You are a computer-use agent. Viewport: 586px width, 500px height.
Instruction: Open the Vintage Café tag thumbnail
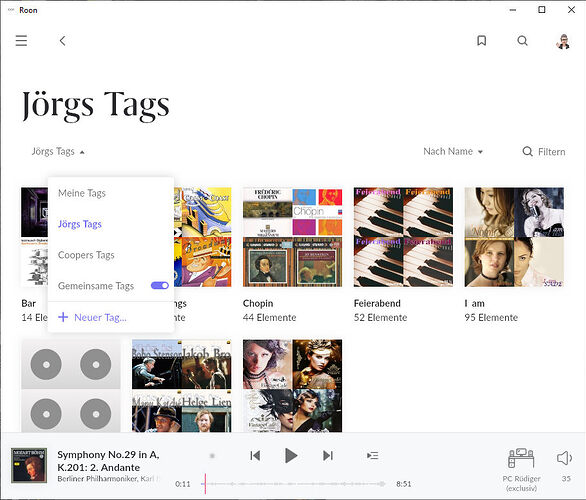coord(292,386)
